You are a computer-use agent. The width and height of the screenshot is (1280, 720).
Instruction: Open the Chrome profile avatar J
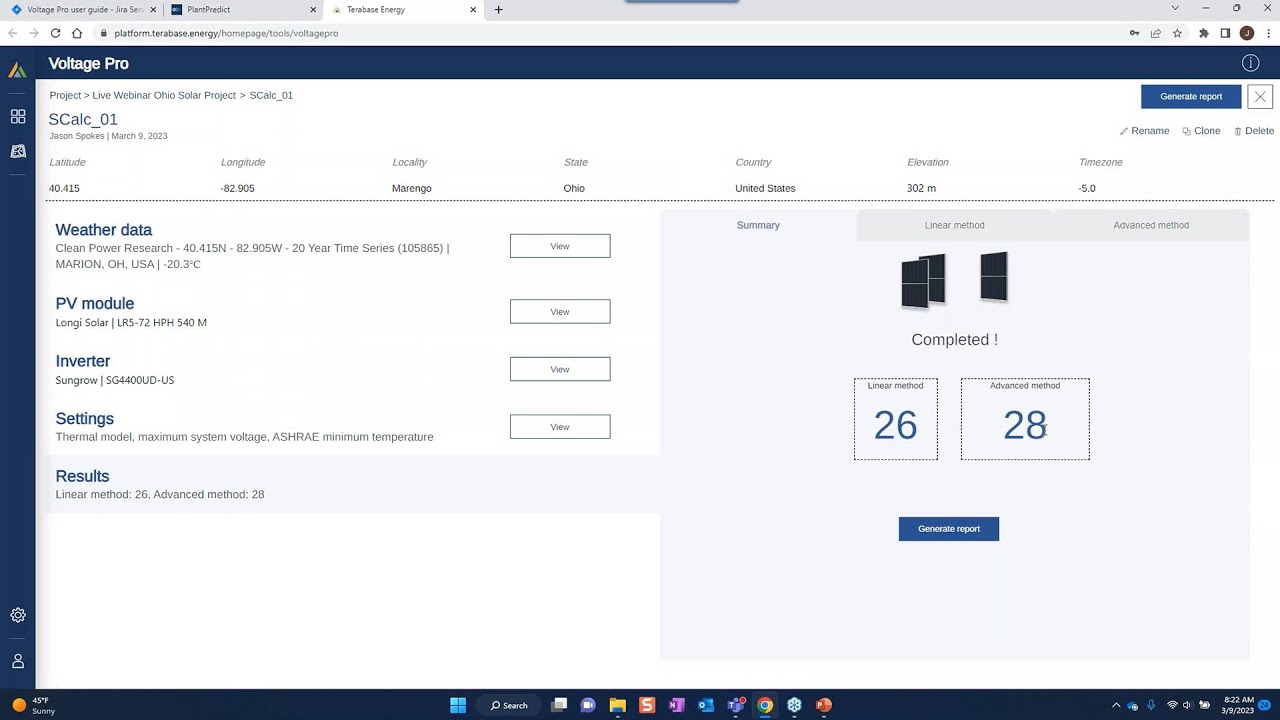1246,33
